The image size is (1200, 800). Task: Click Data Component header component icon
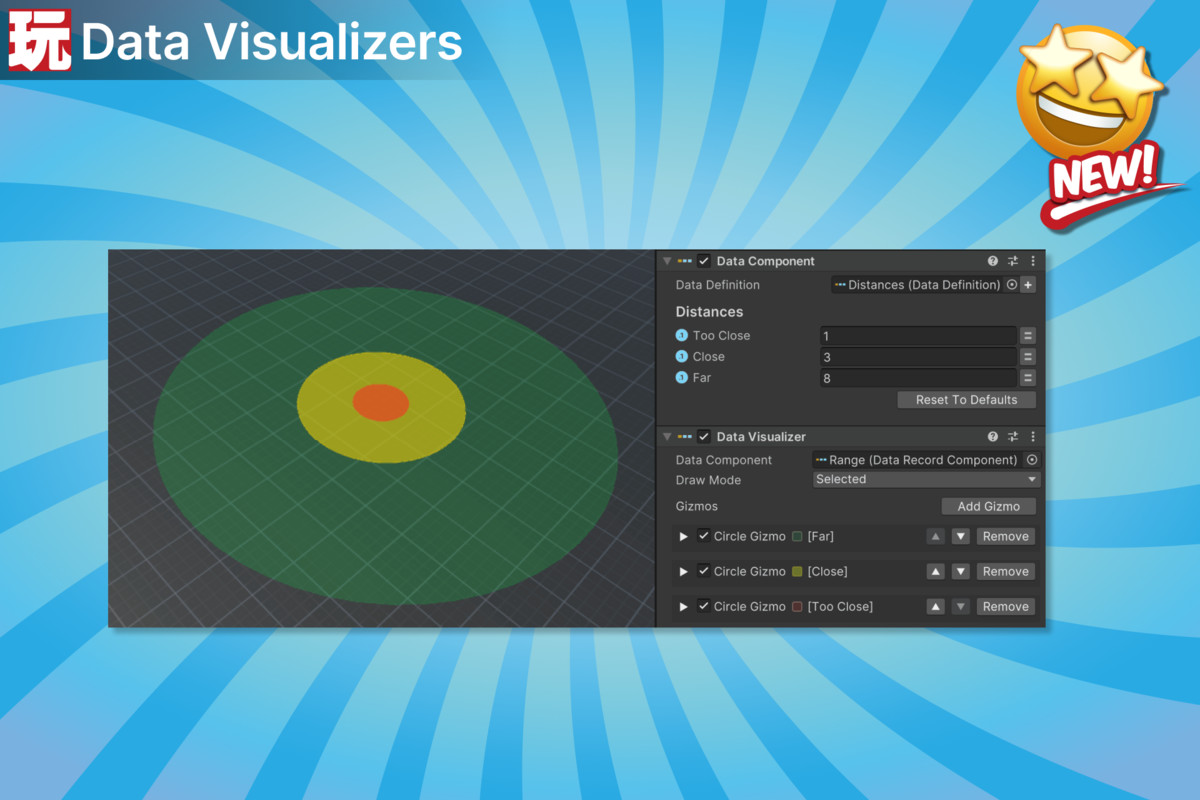pos(684,261)
